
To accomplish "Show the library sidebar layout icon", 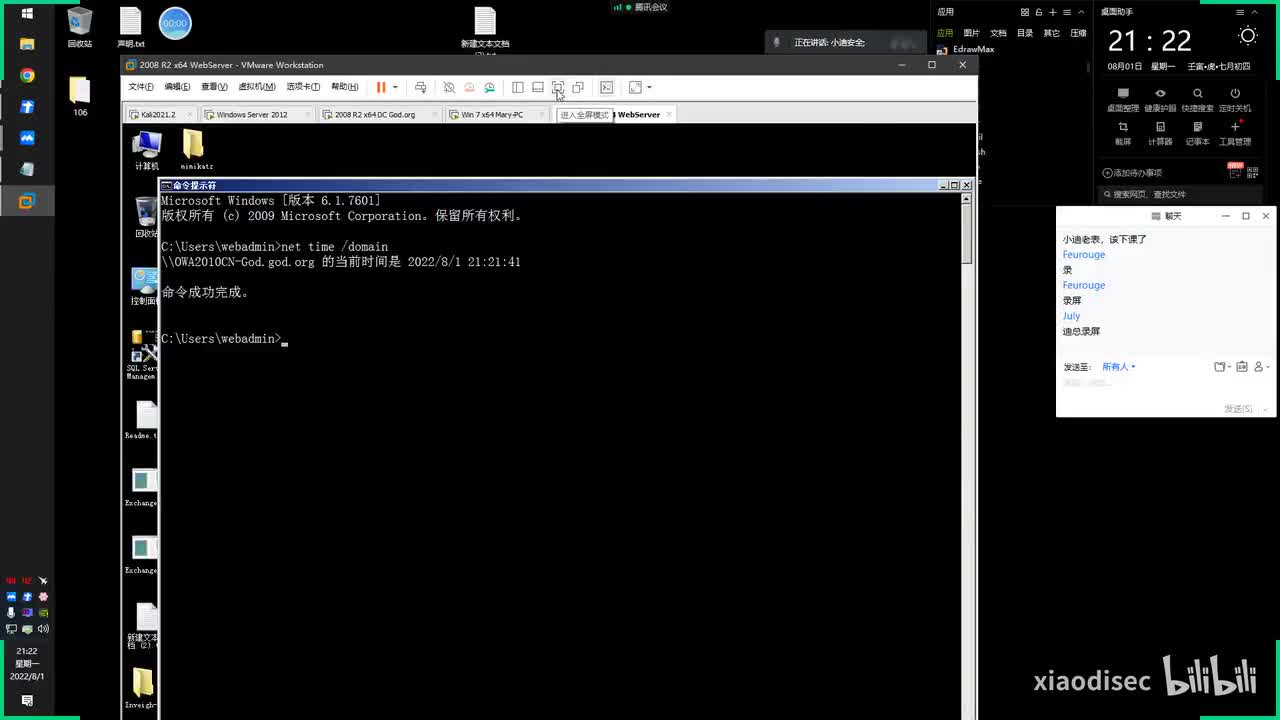I will coord(517,87).
